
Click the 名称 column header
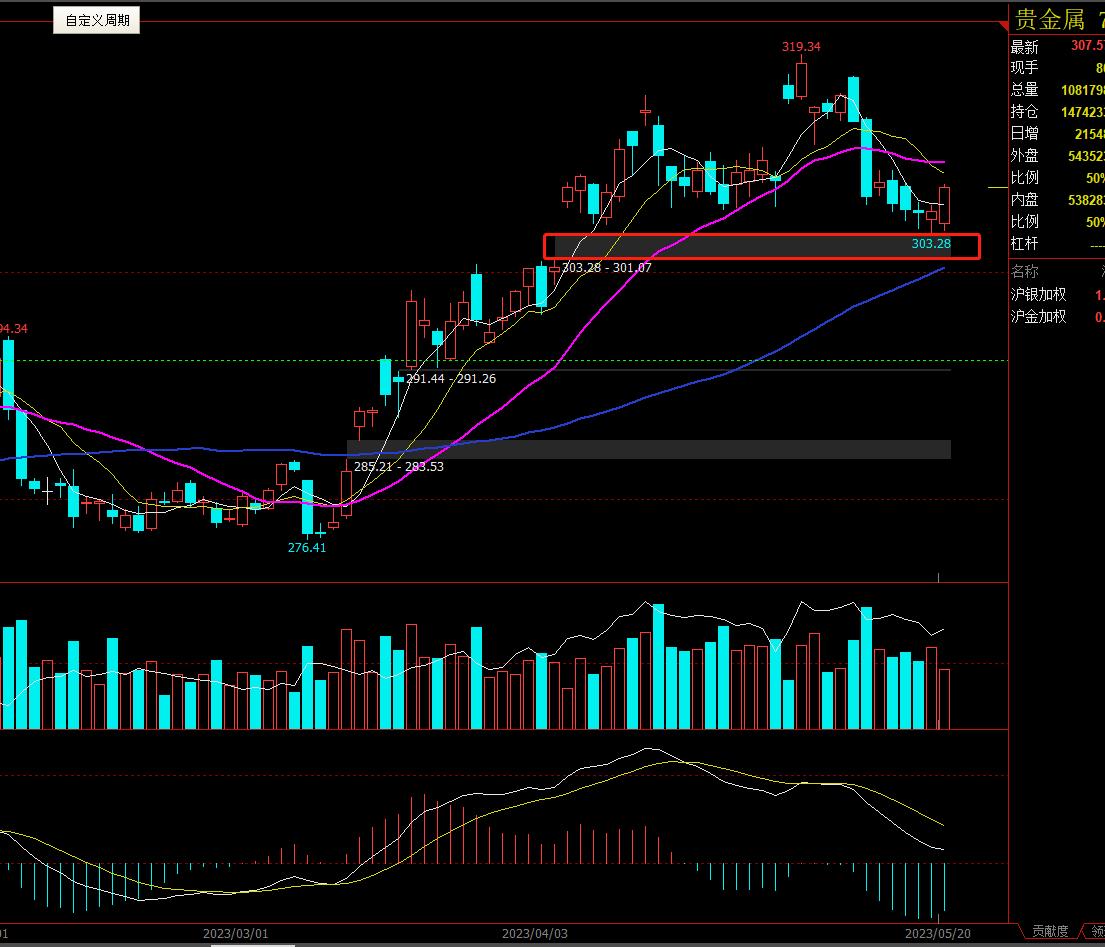pyautogui.click(x=1025, y=271)
